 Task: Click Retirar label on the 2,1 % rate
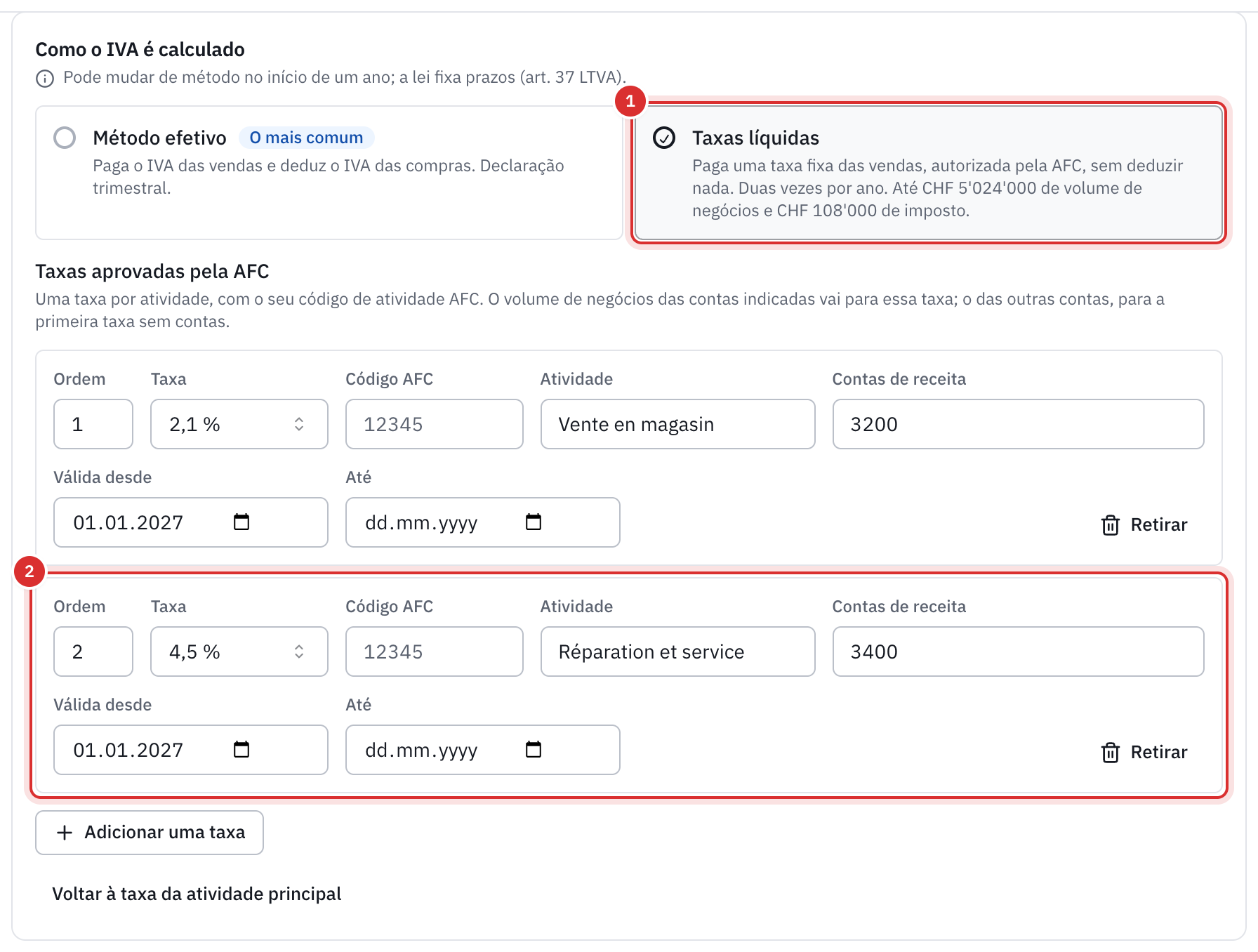point(1159,525)
